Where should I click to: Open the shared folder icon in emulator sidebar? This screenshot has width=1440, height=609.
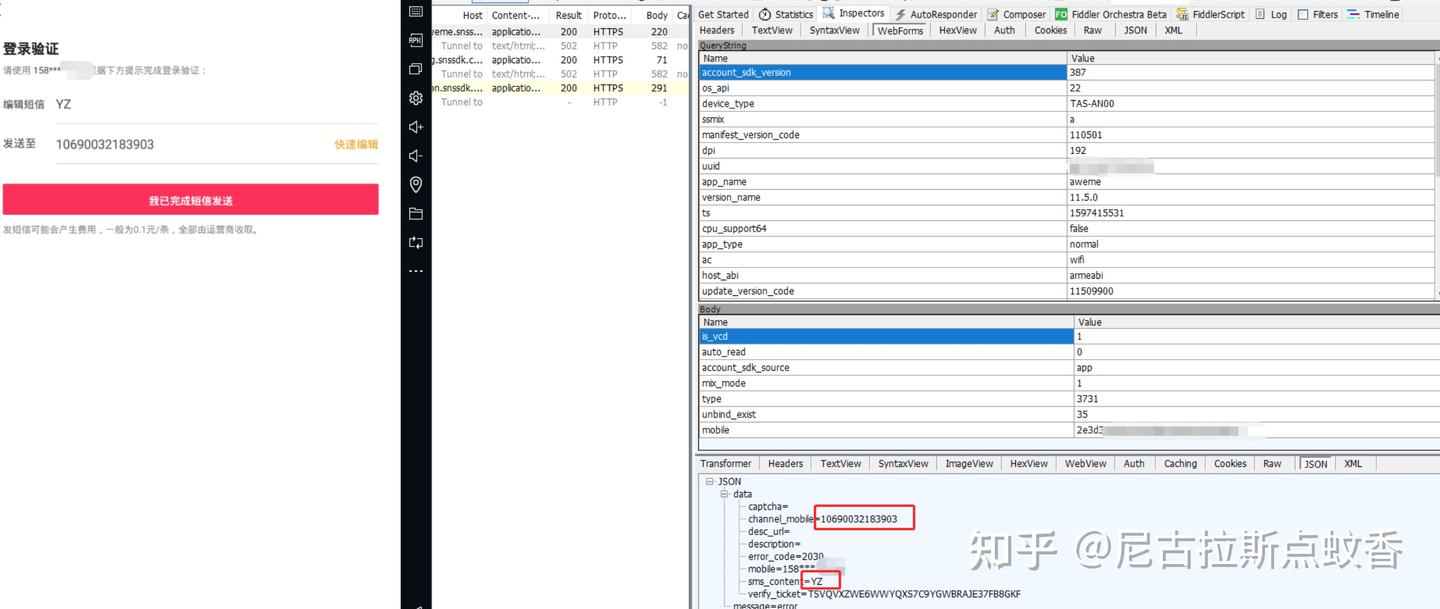[x=416, y=213]
